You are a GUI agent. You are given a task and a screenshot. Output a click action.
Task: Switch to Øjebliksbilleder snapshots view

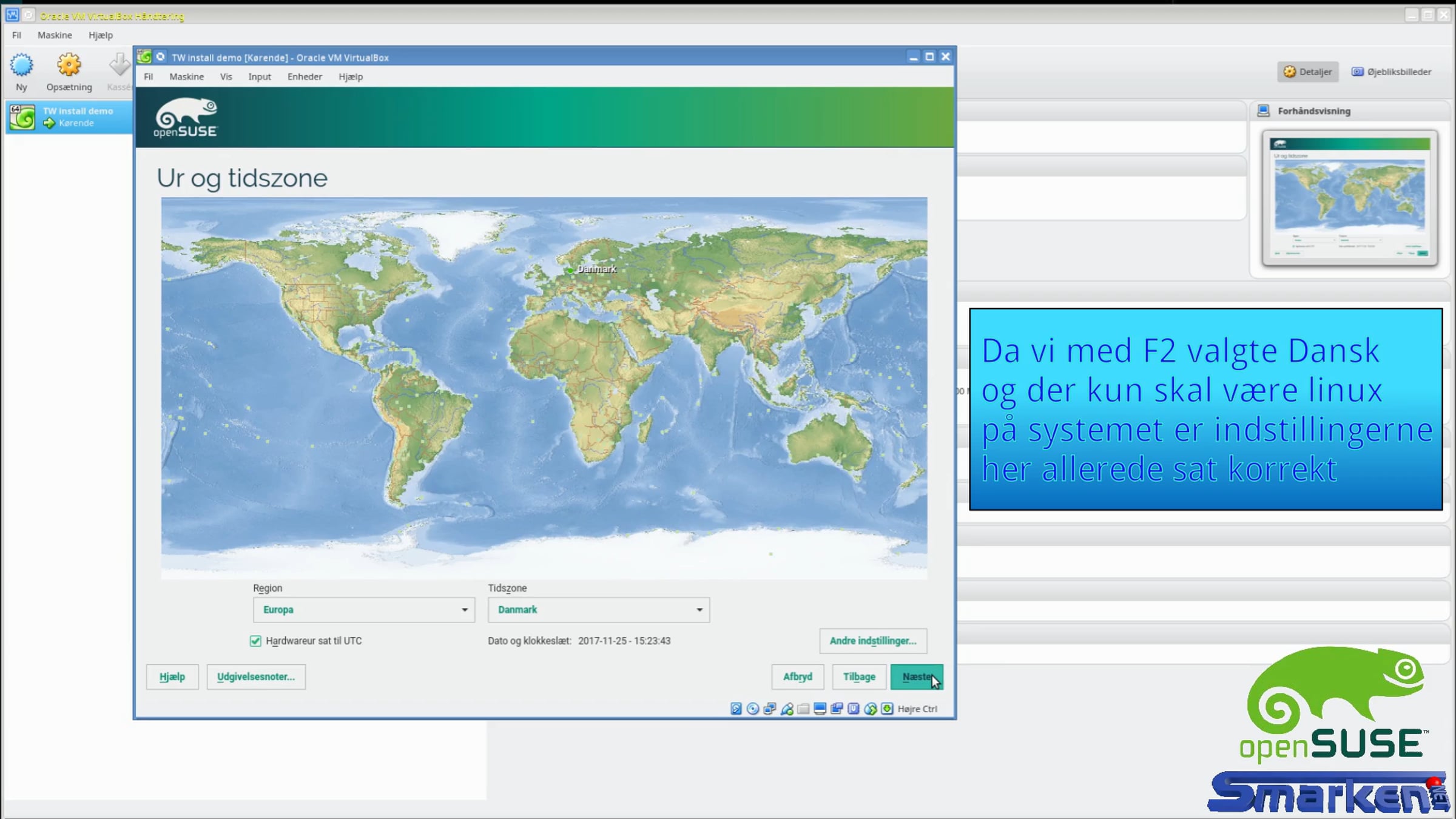pos(1391,72)
